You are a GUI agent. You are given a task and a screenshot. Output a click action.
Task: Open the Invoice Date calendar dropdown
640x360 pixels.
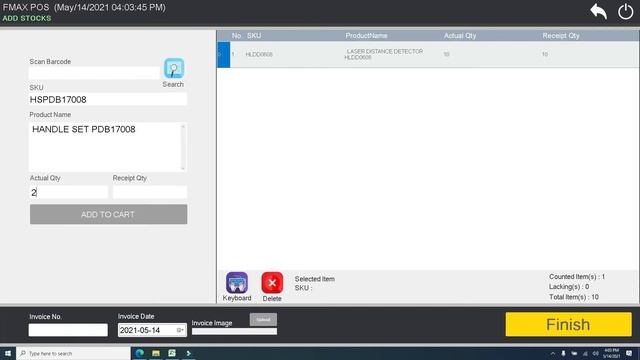coord(180,330)
